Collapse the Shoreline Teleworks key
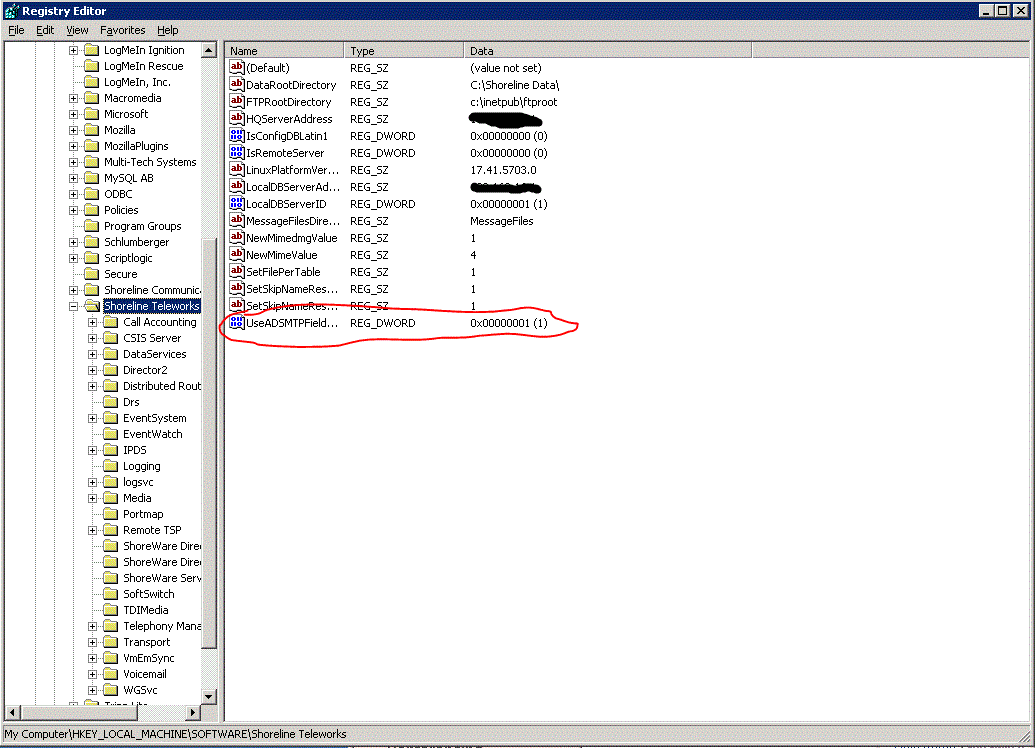Screen dimensions: 1035x748 click(74, 306)
